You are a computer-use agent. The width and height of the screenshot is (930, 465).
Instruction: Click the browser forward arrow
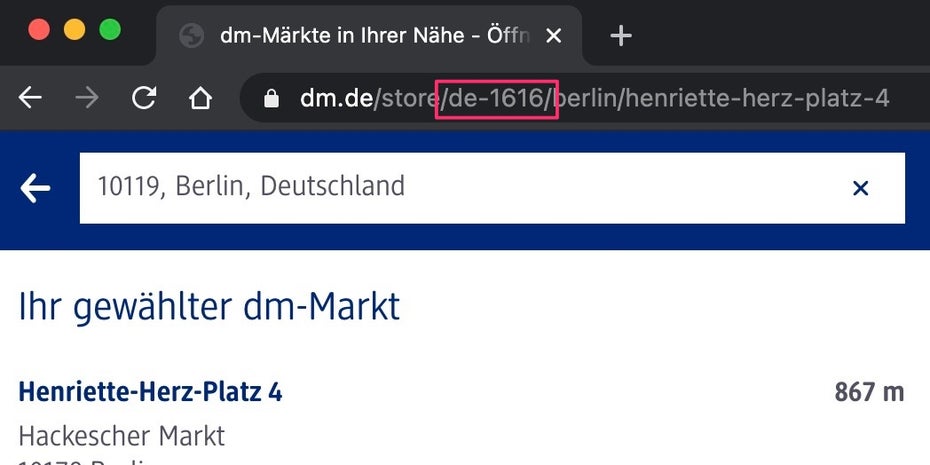coord(87,98)
